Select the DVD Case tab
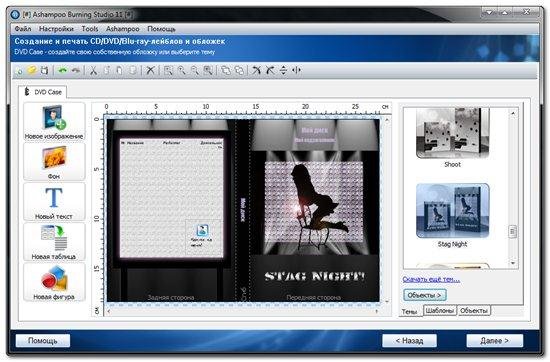This screenshot has width=550, height=362. pos(43,92)
